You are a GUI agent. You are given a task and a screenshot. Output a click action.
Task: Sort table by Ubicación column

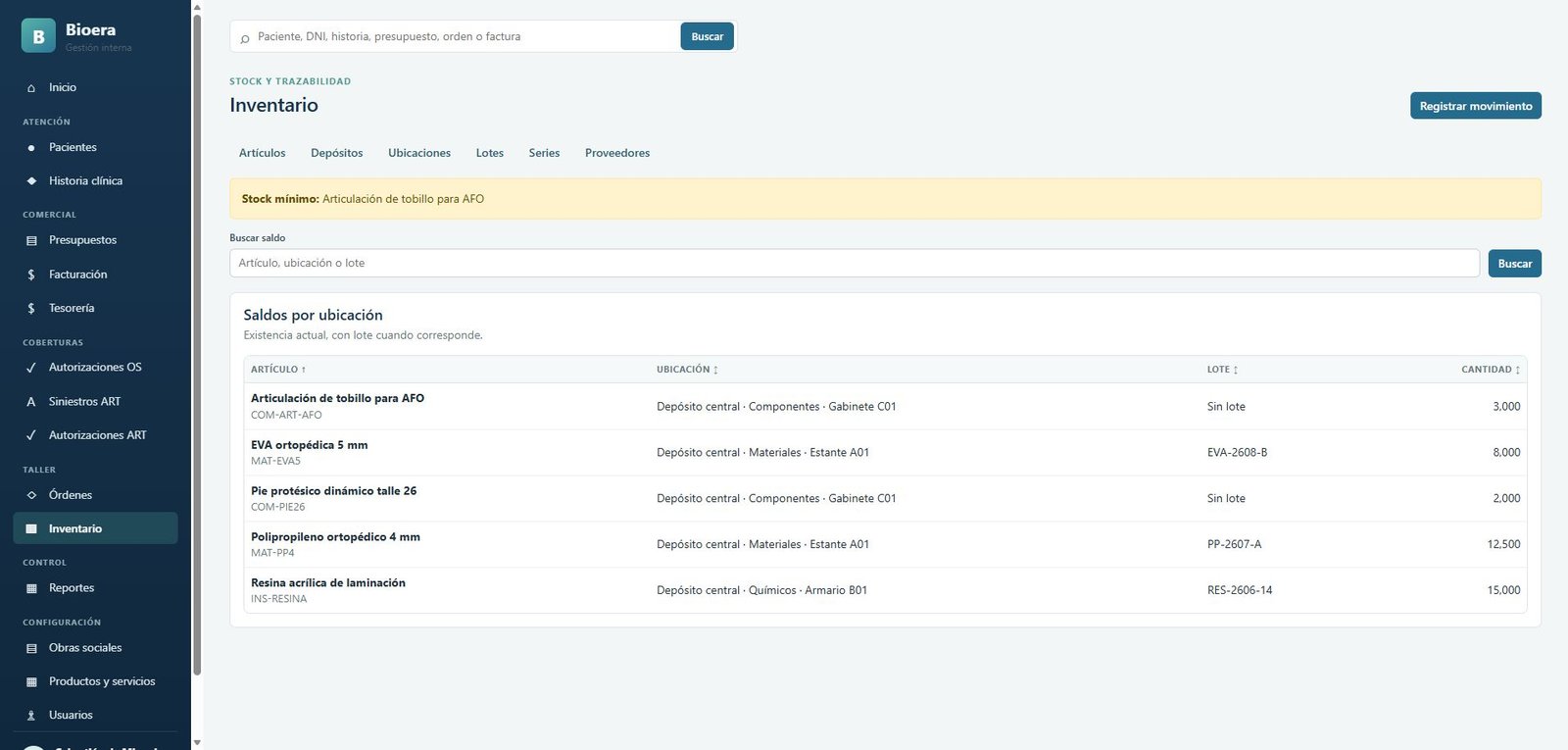pos(687,370)
